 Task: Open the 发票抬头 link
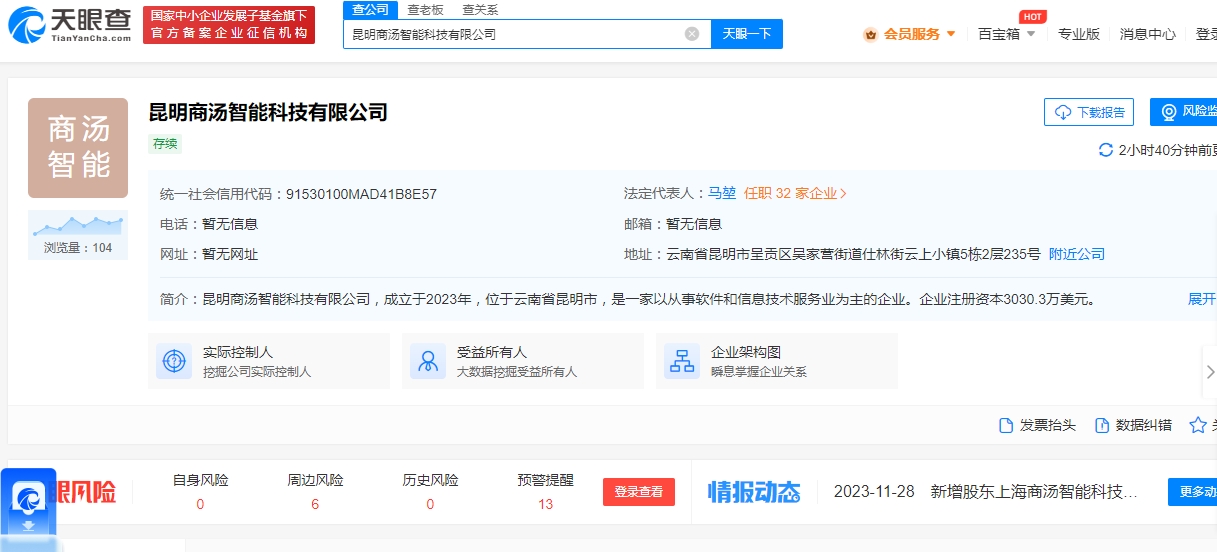(1048, 425)
